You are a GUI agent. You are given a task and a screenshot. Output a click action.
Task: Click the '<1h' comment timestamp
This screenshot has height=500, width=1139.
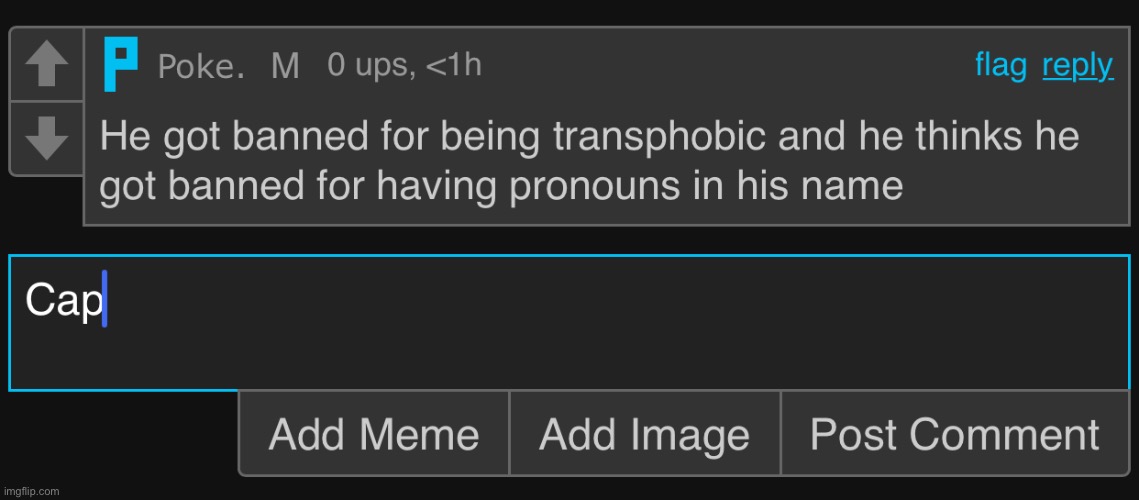pos(453,65)
